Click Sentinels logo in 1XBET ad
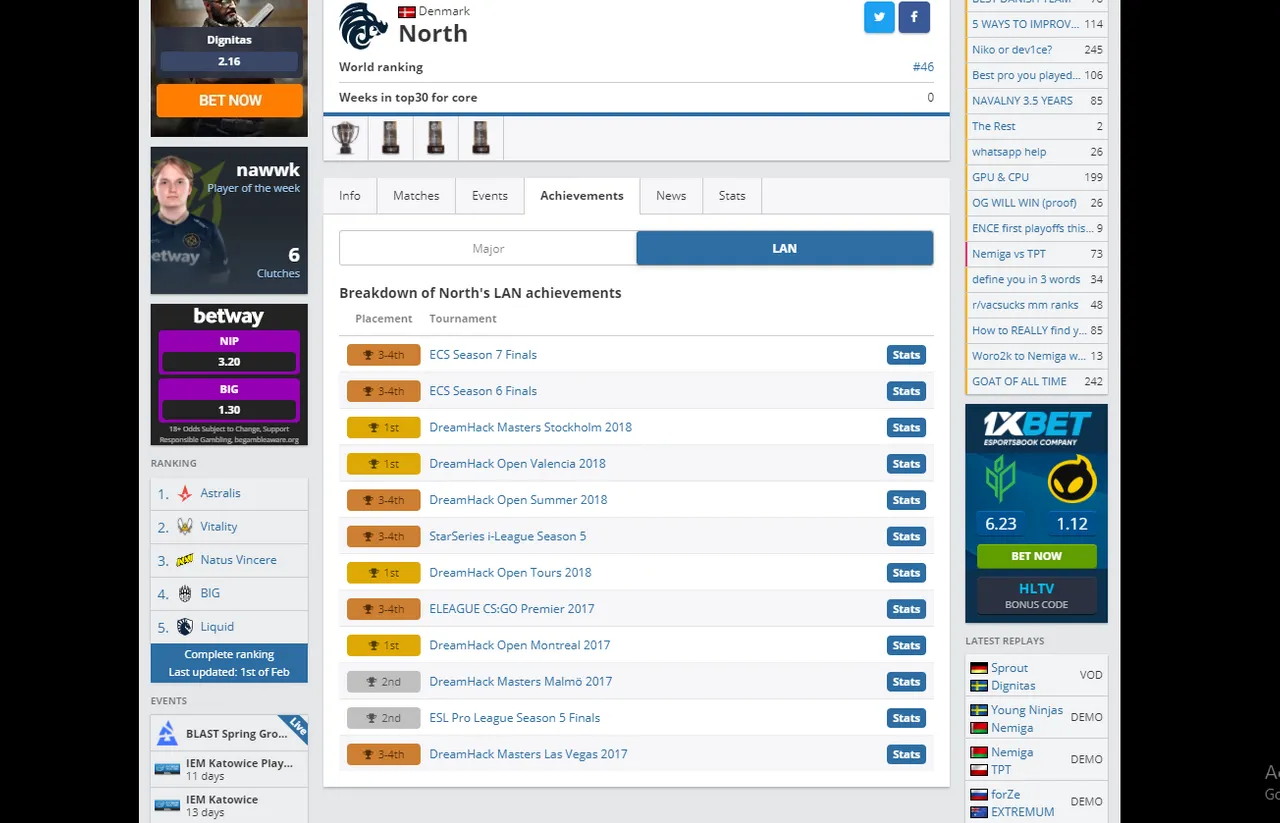The height and width of the screenshot is (823, 1280). click(1001, 481)
